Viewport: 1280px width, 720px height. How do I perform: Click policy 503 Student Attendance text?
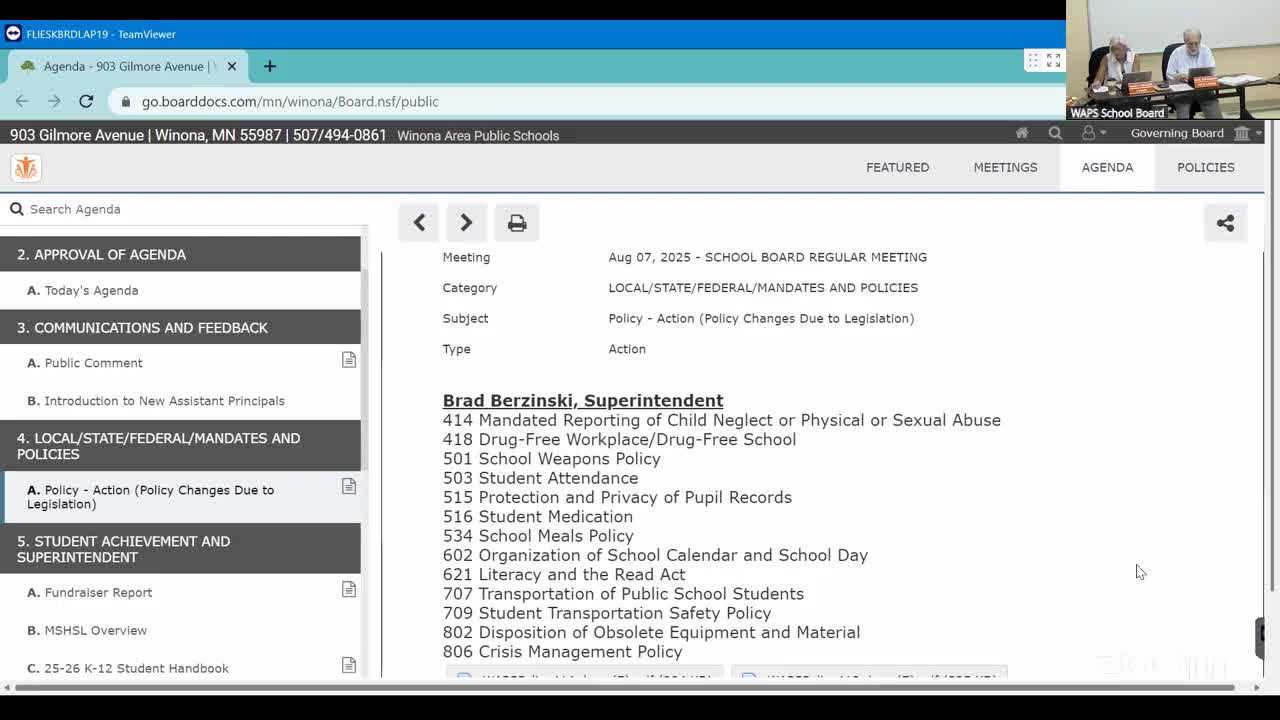point(541,478)
